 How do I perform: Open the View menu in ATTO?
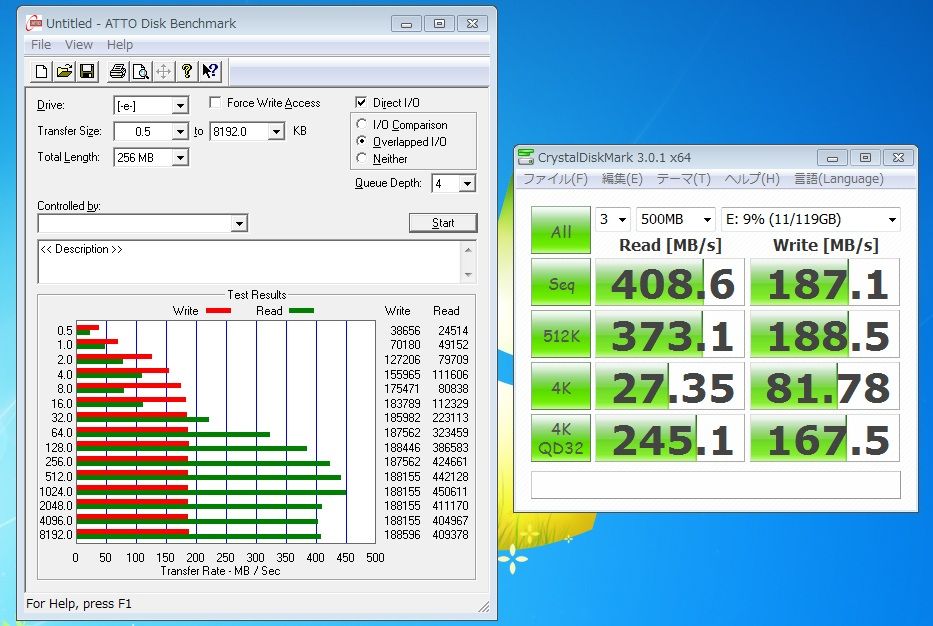tap(78, 45)
